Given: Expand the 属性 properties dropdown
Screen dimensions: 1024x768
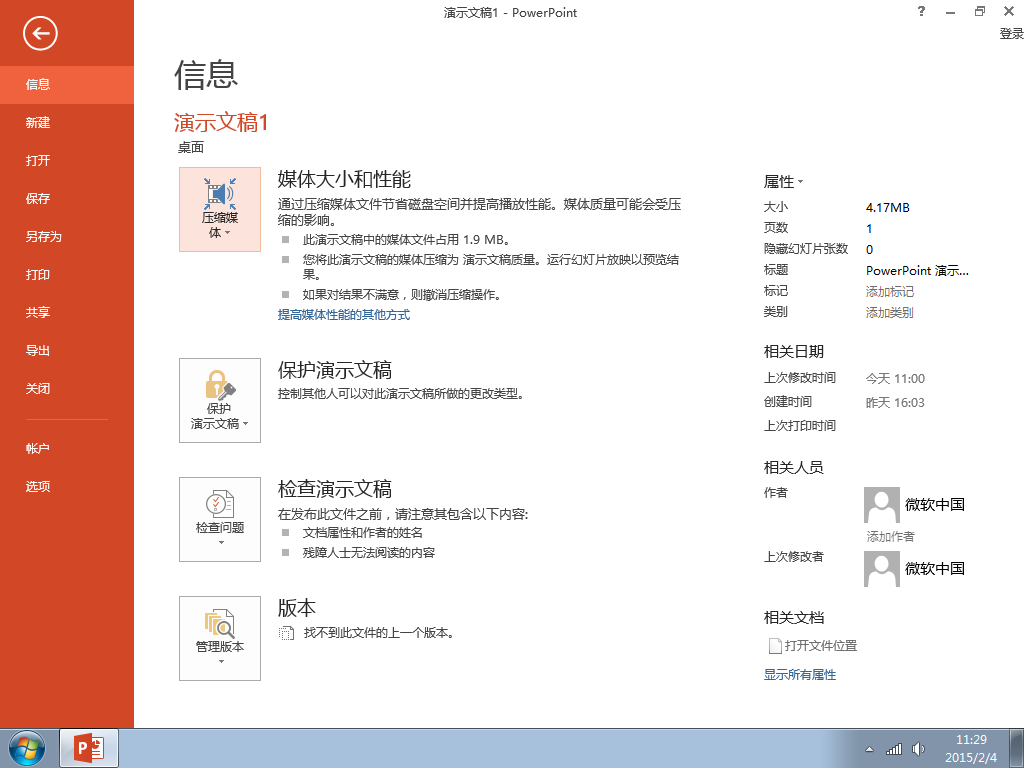Looking at the screenshot, I should click(783, 182).
